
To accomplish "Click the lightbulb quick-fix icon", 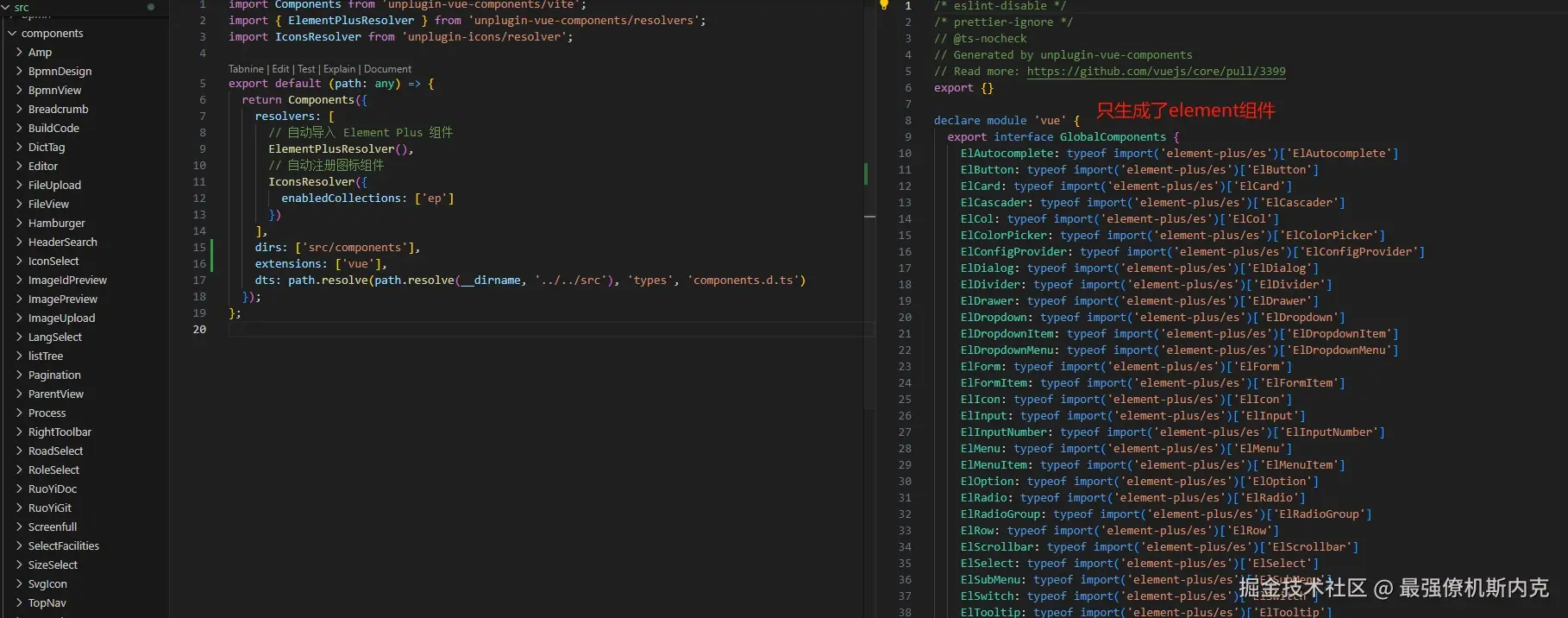I will (x=883, y=5).
